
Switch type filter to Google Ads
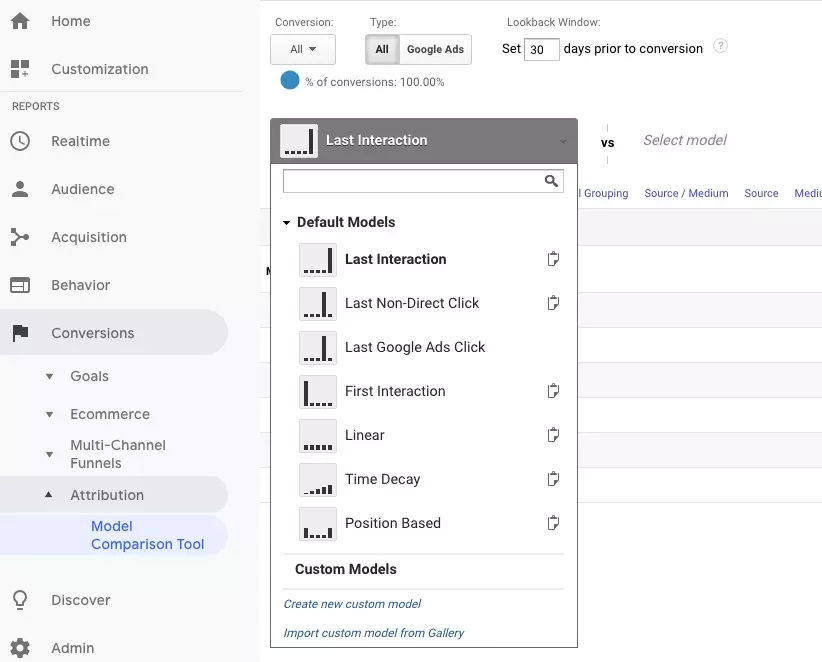(435, 49)
